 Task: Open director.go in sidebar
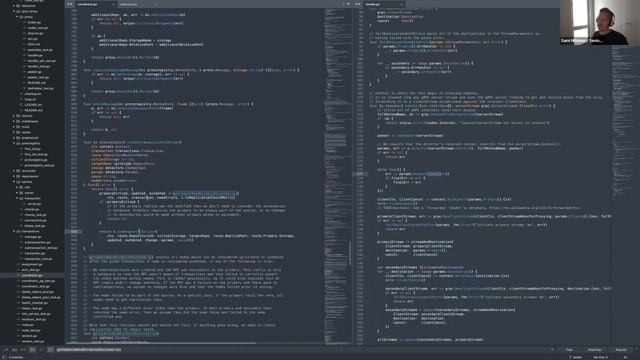(35, 33)
